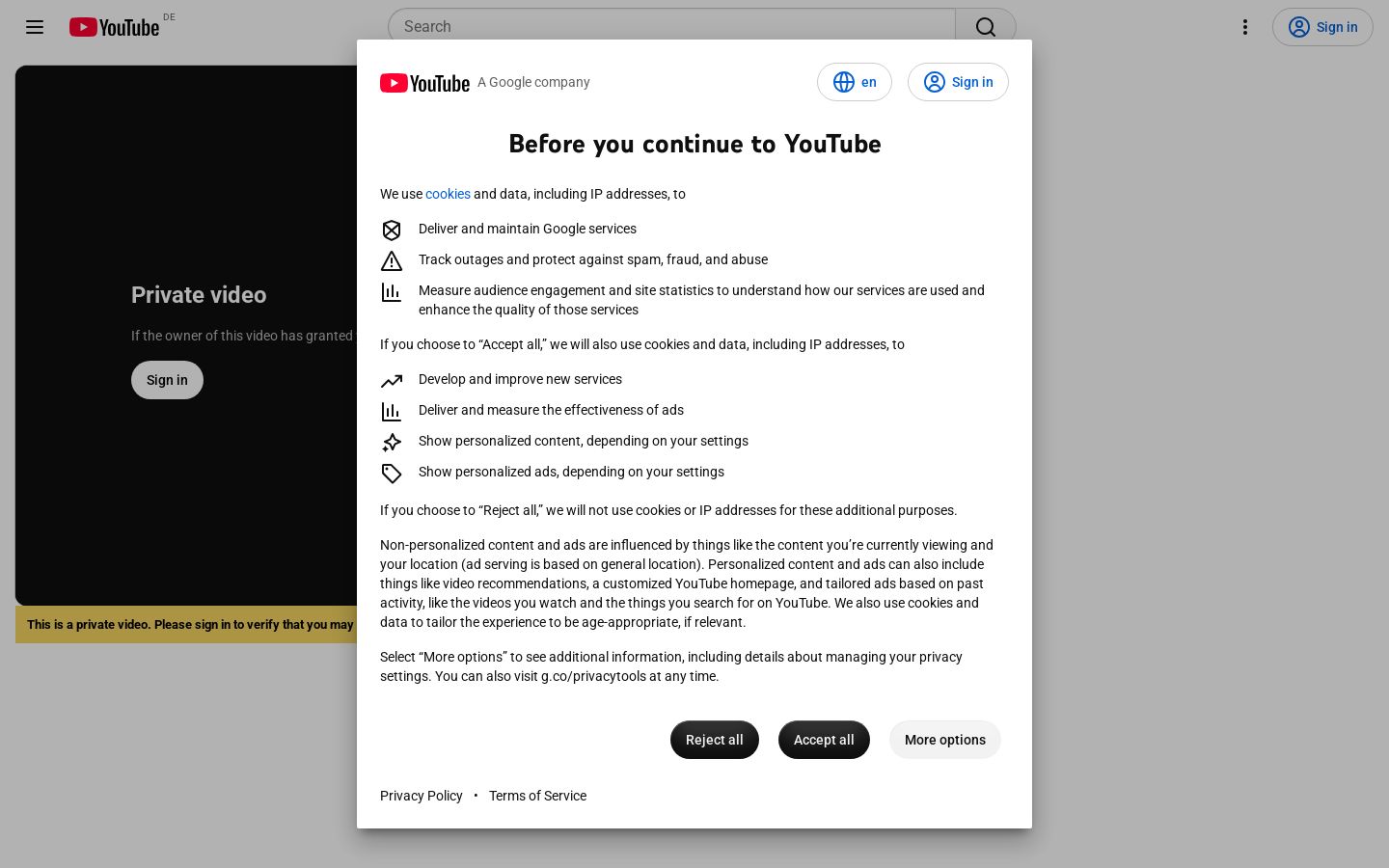Open the cookies link
This screenshot has width=1389, height=868.
tap(448, 194)
